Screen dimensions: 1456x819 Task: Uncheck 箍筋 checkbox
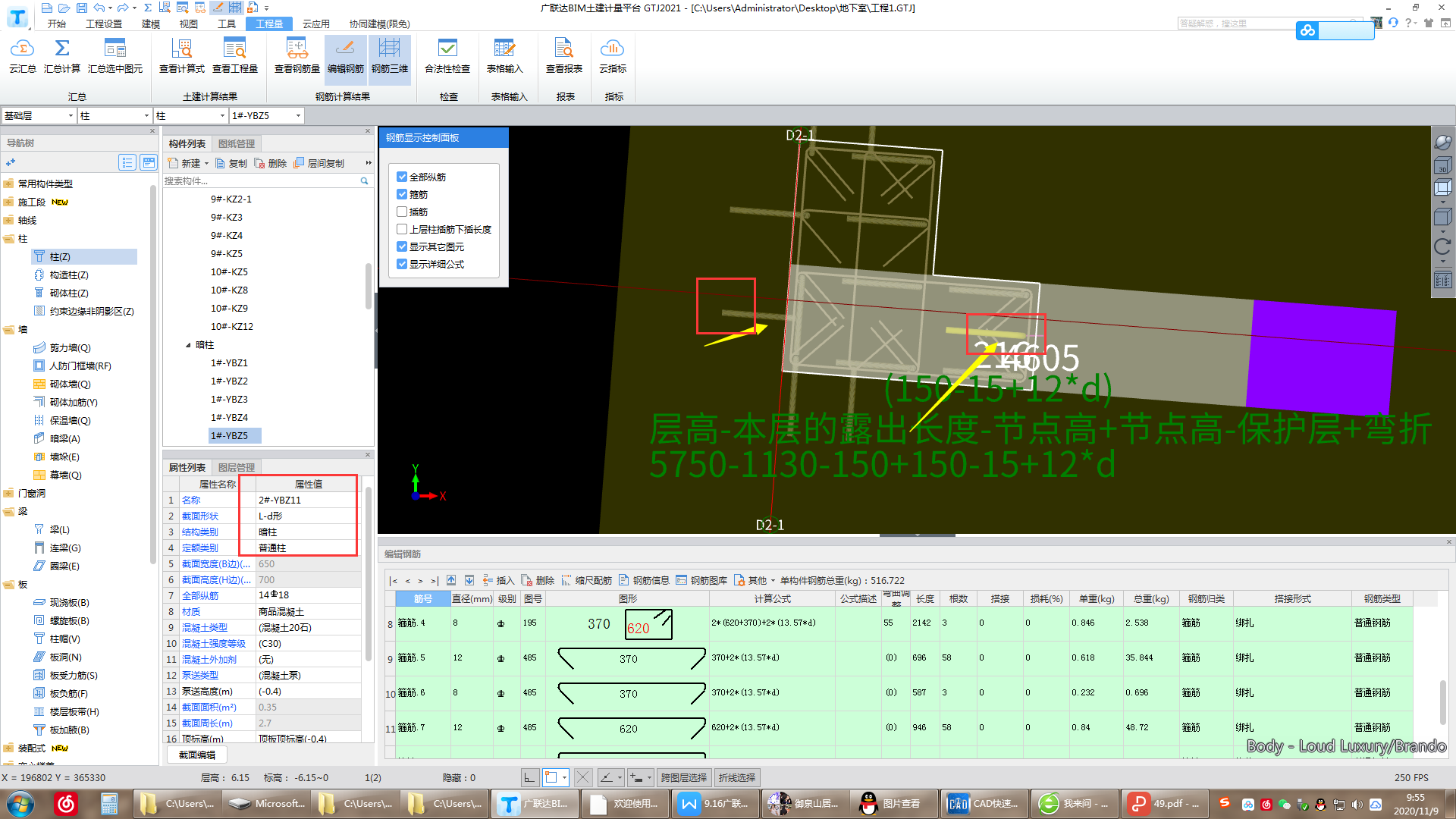(x=402, y=194)
